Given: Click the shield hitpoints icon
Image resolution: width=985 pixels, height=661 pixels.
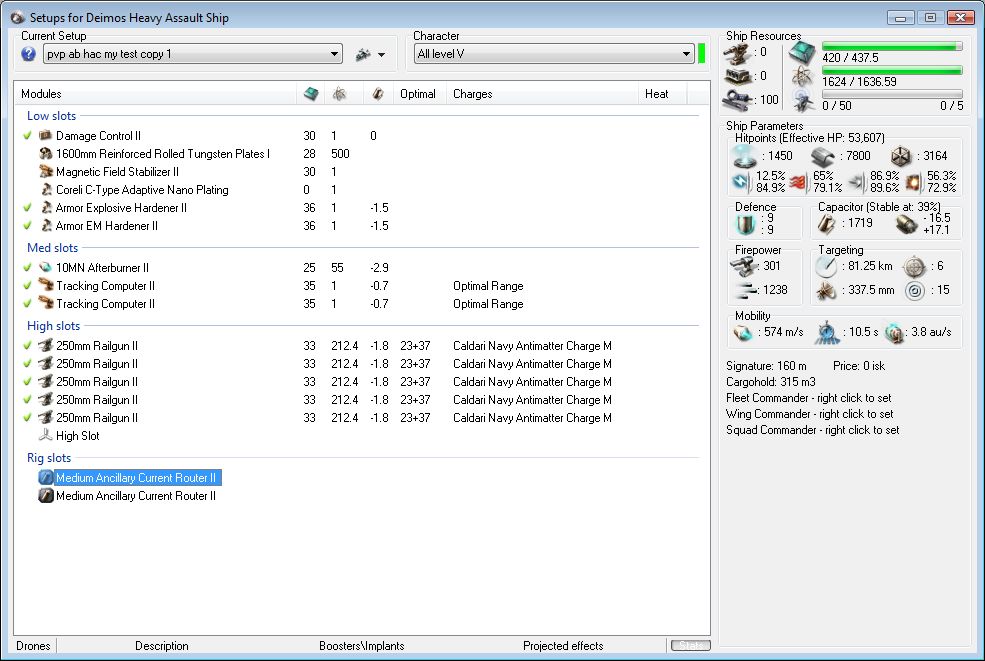Looking at the screenshot, I should [745, 156].
